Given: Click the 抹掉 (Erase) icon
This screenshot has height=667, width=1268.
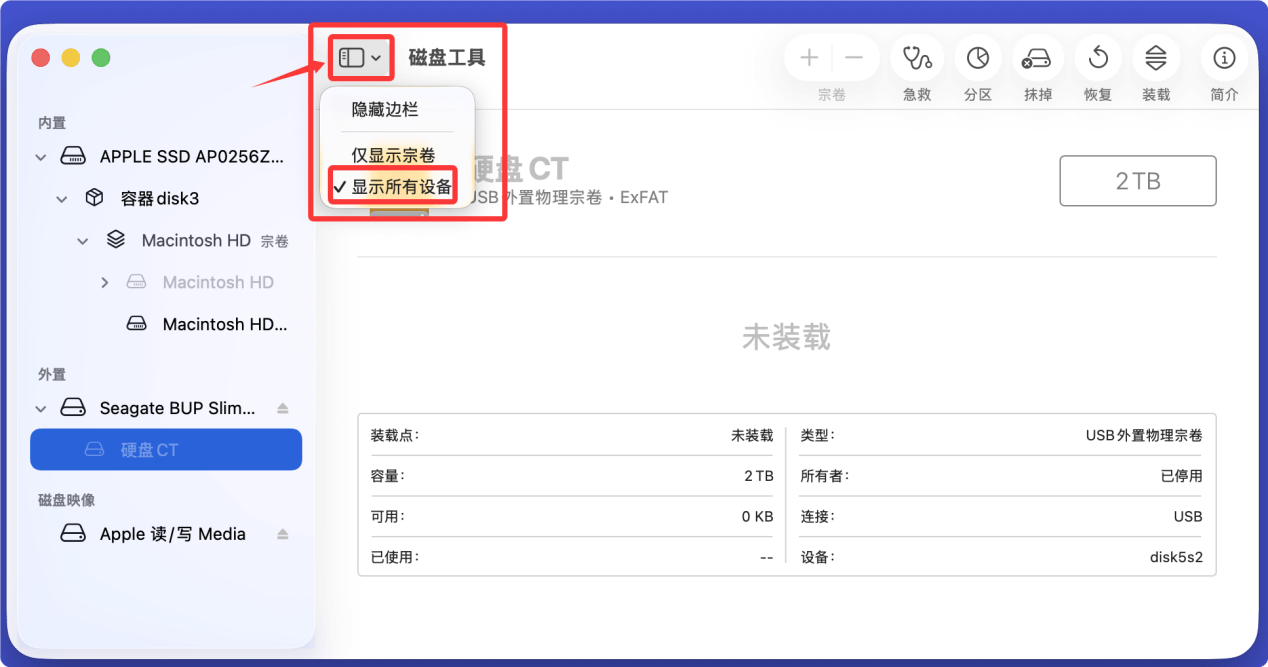Looking at the screenshot, I should click(1037, 58).
